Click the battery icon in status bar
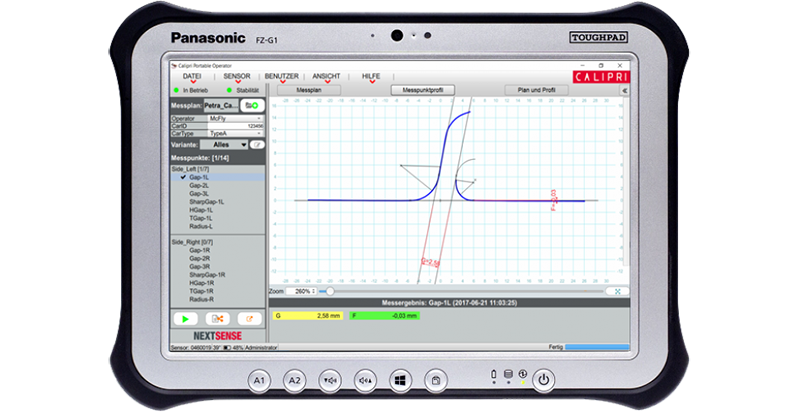The height and width of the screenshot is (412, 800). pyautogui.click(x=227, y=347)
